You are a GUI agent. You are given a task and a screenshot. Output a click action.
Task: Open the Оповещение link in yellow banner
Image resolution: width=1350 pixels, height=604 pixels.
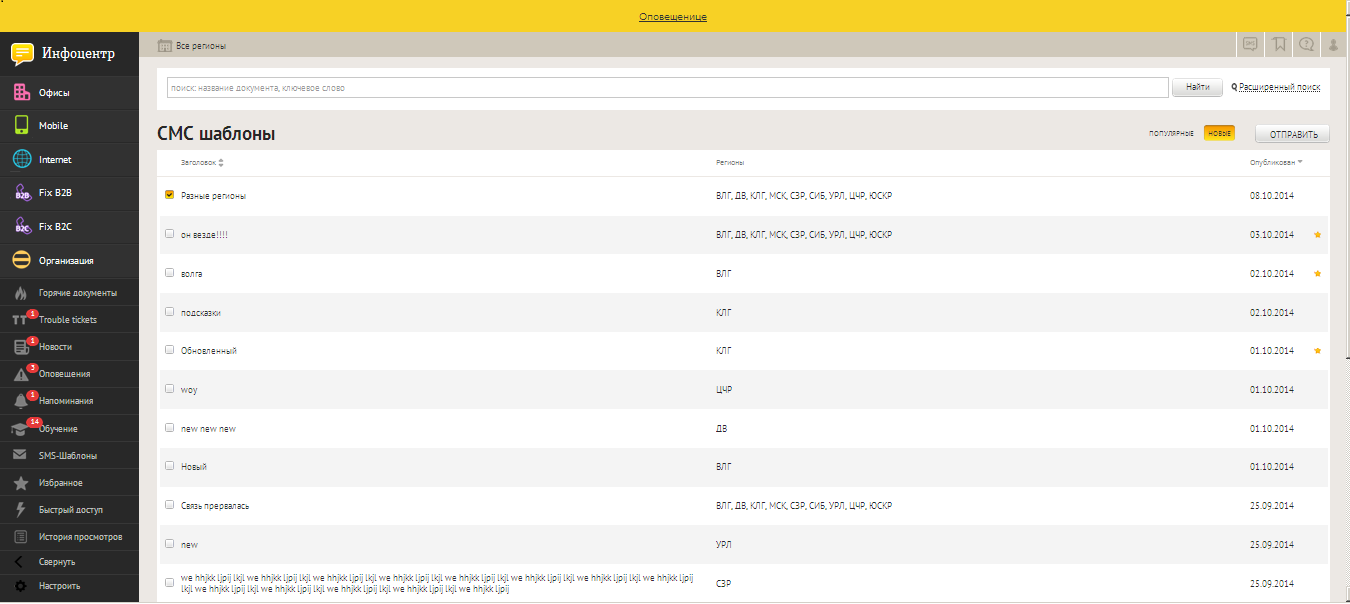[x=673, y=17]
